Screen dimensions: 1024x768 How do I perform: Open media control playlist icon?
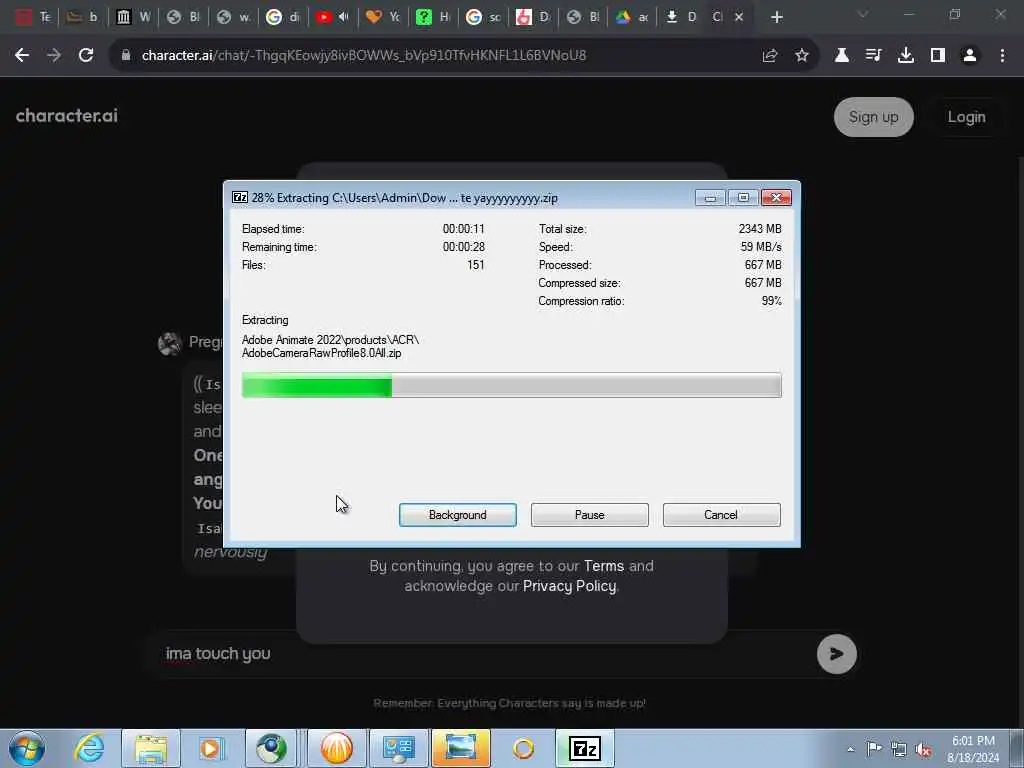874,56
